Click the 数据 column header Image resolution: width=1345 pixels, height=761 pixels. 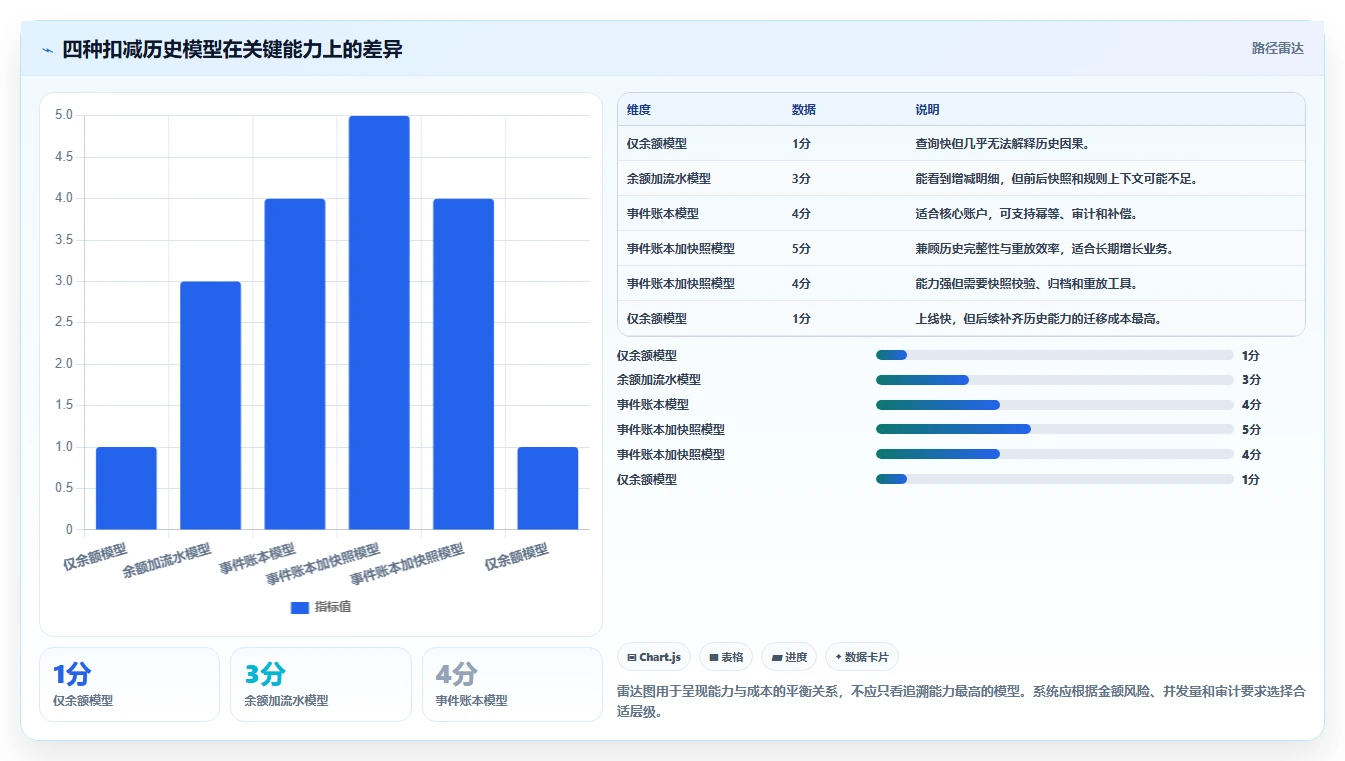[804, 110]
